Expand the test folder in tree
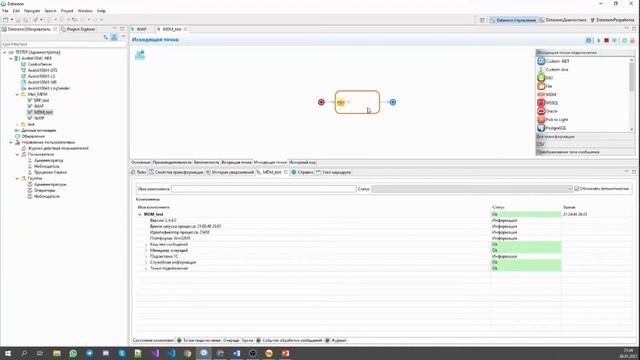Screen dimensions: 640x360 (x=17, y=124)
